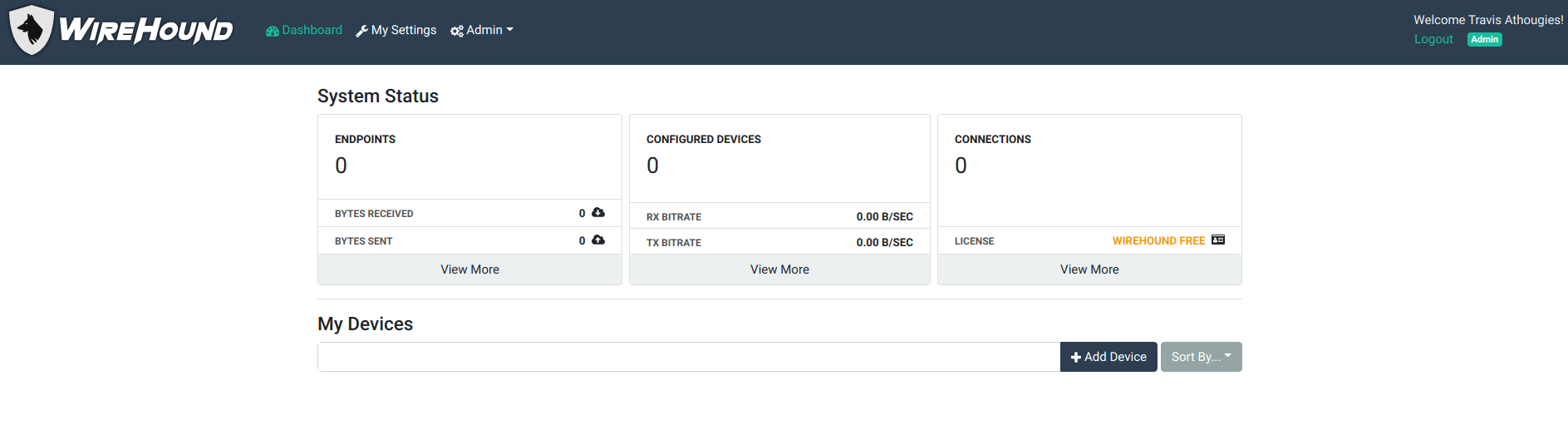The width and height of the screenshot is (1568, 440).
Task: Focus the My Devices search field
Action: point(688,357)
